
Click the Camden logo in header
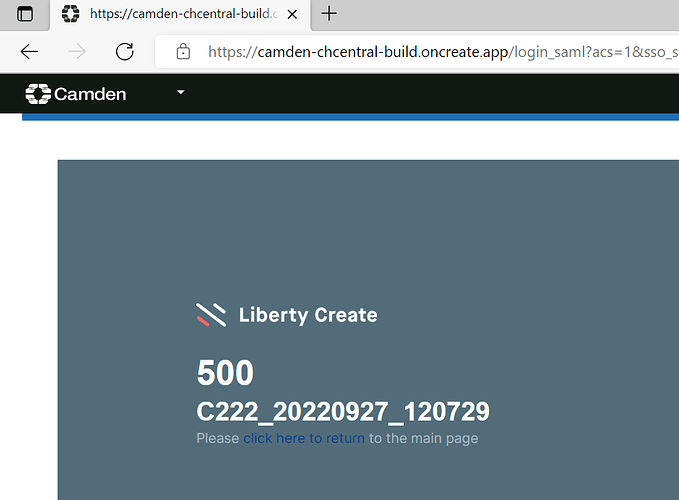point(76,94)
